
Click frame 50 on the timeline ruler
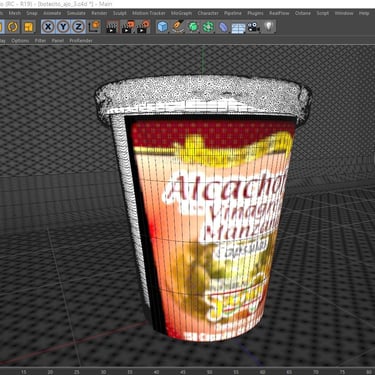(x=209, y=372)
